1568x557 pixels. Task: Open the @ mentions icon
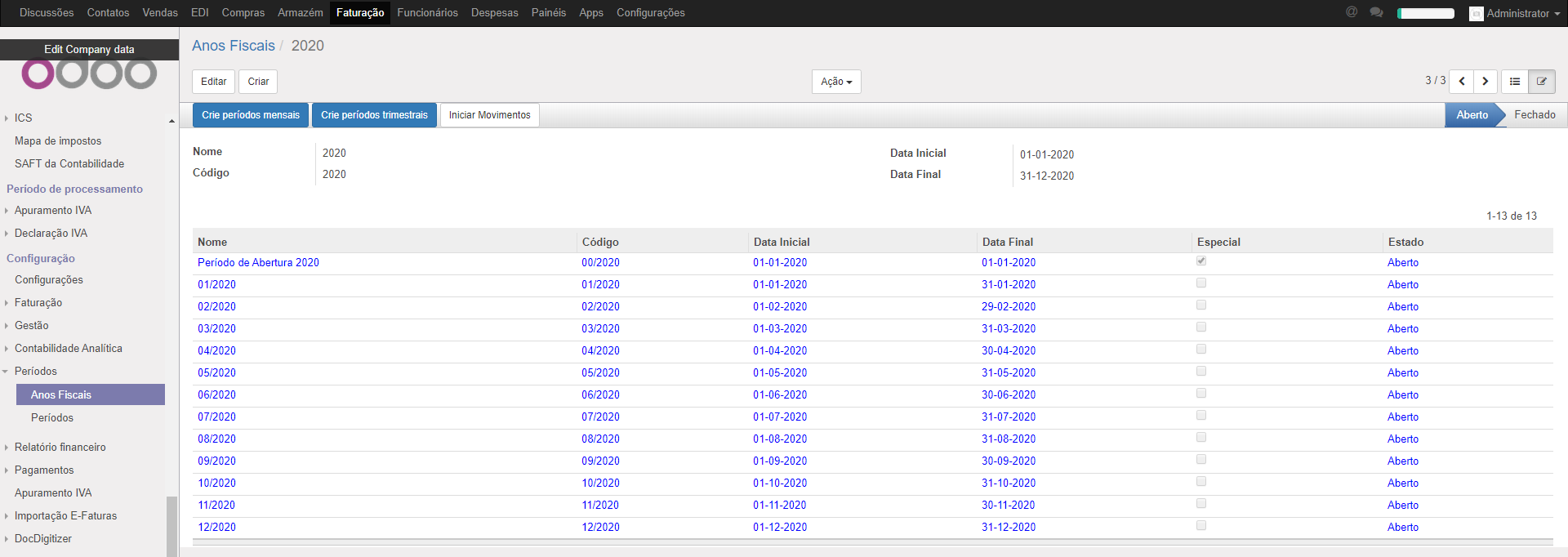(1352, 12)
